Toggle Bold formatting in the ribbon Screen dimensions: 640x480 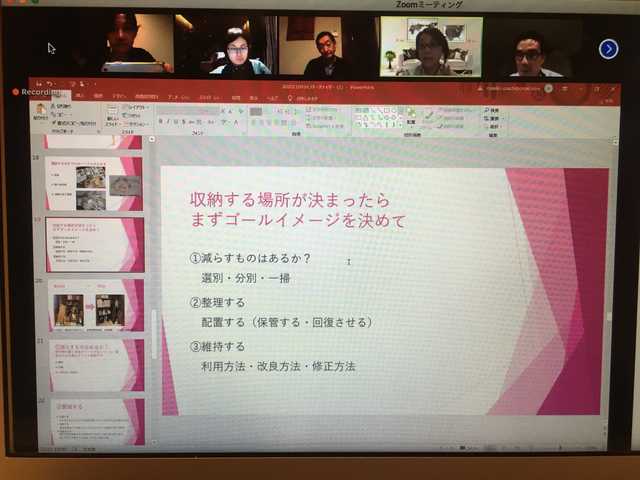coord(160,121)
